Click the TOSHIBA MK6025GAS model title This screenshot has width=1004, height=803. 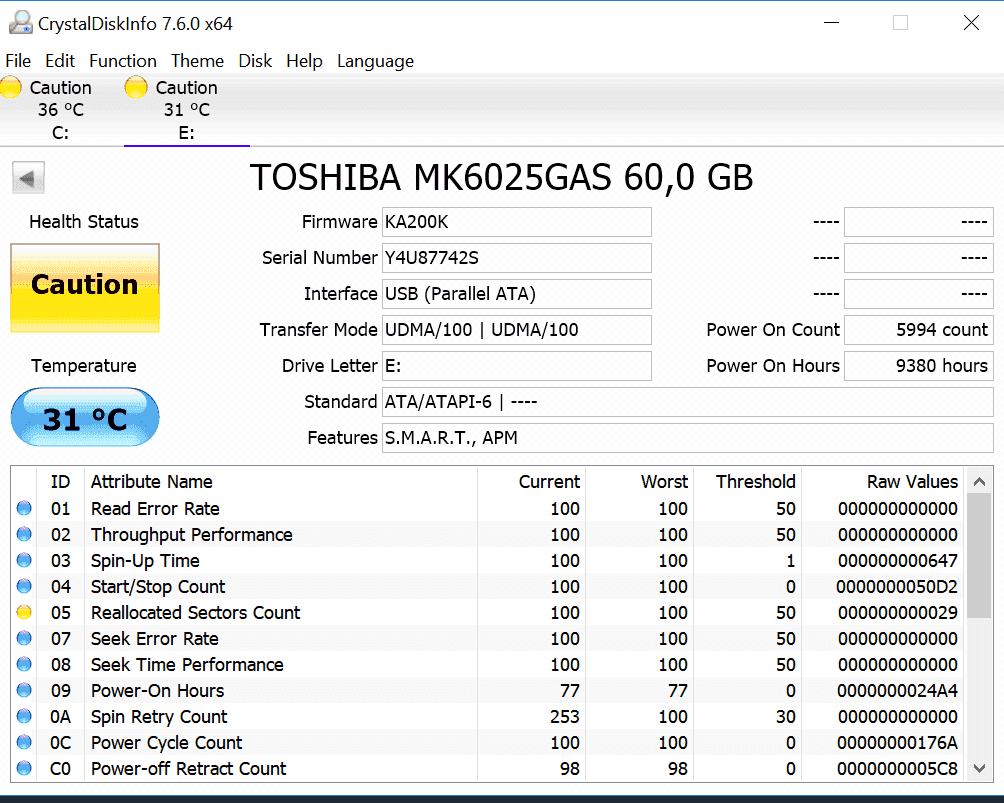pos(501,177)
